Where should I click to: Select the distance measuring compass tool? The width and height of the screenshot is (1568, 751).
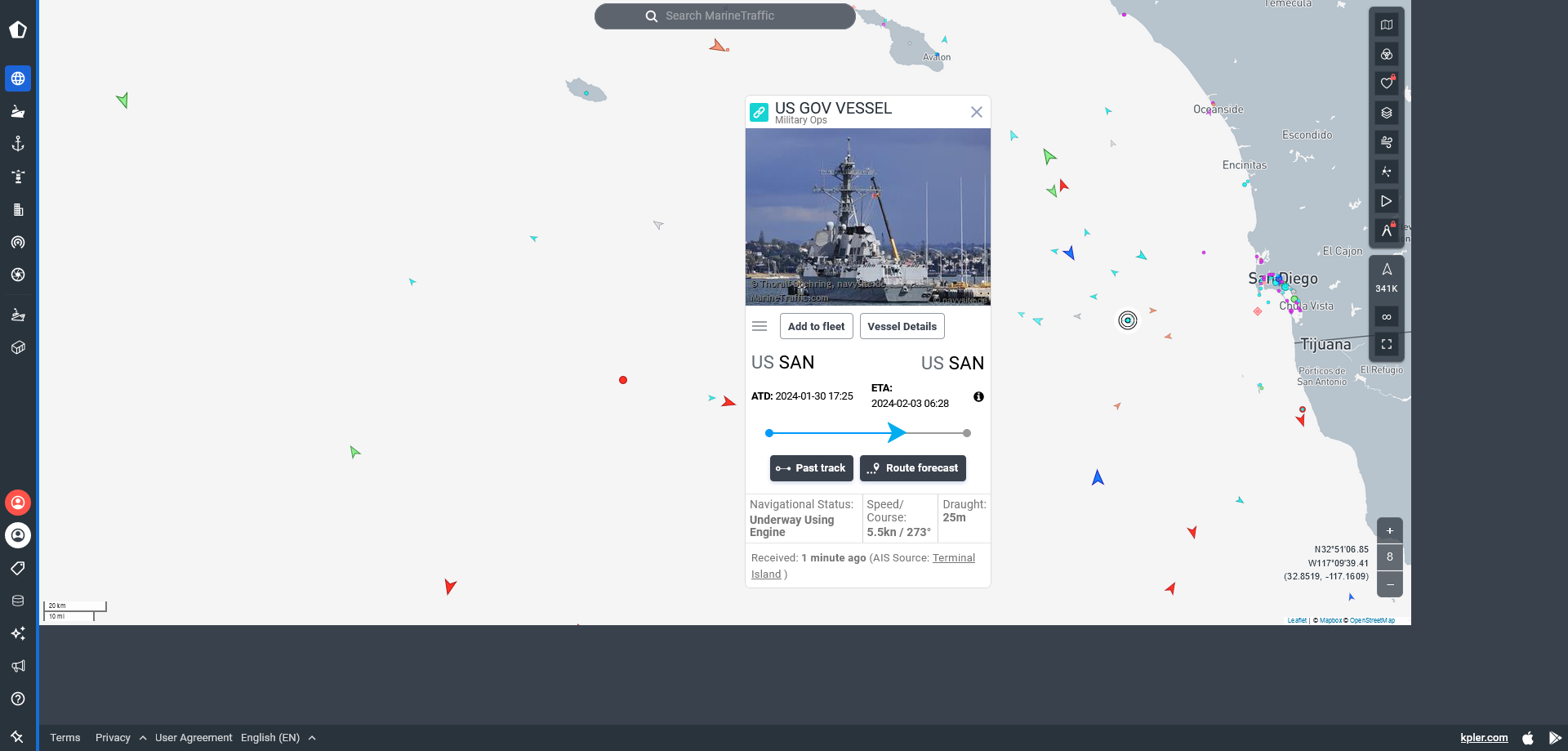pyautogui.click(x=1387, y=230)
